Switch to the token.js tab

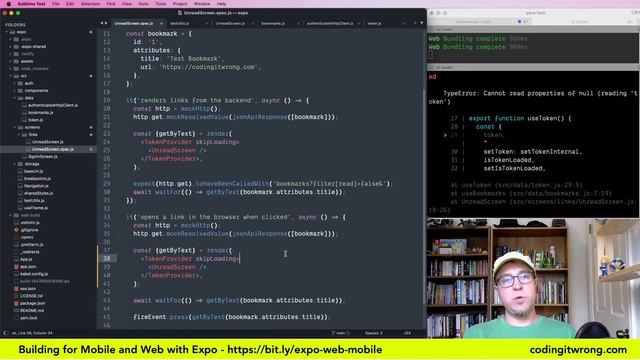pyautogui.click(x=374, y=23)
